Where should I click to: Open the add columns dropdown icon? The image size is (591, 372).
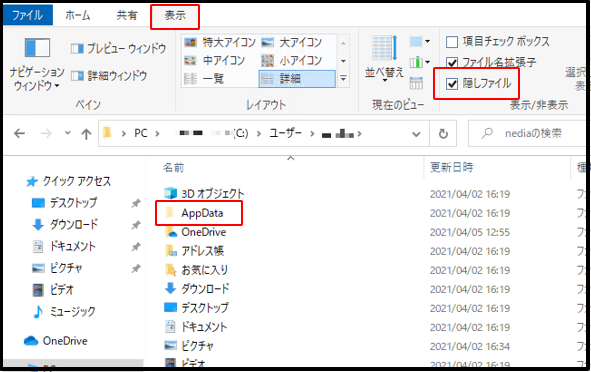tap(420, 62)
